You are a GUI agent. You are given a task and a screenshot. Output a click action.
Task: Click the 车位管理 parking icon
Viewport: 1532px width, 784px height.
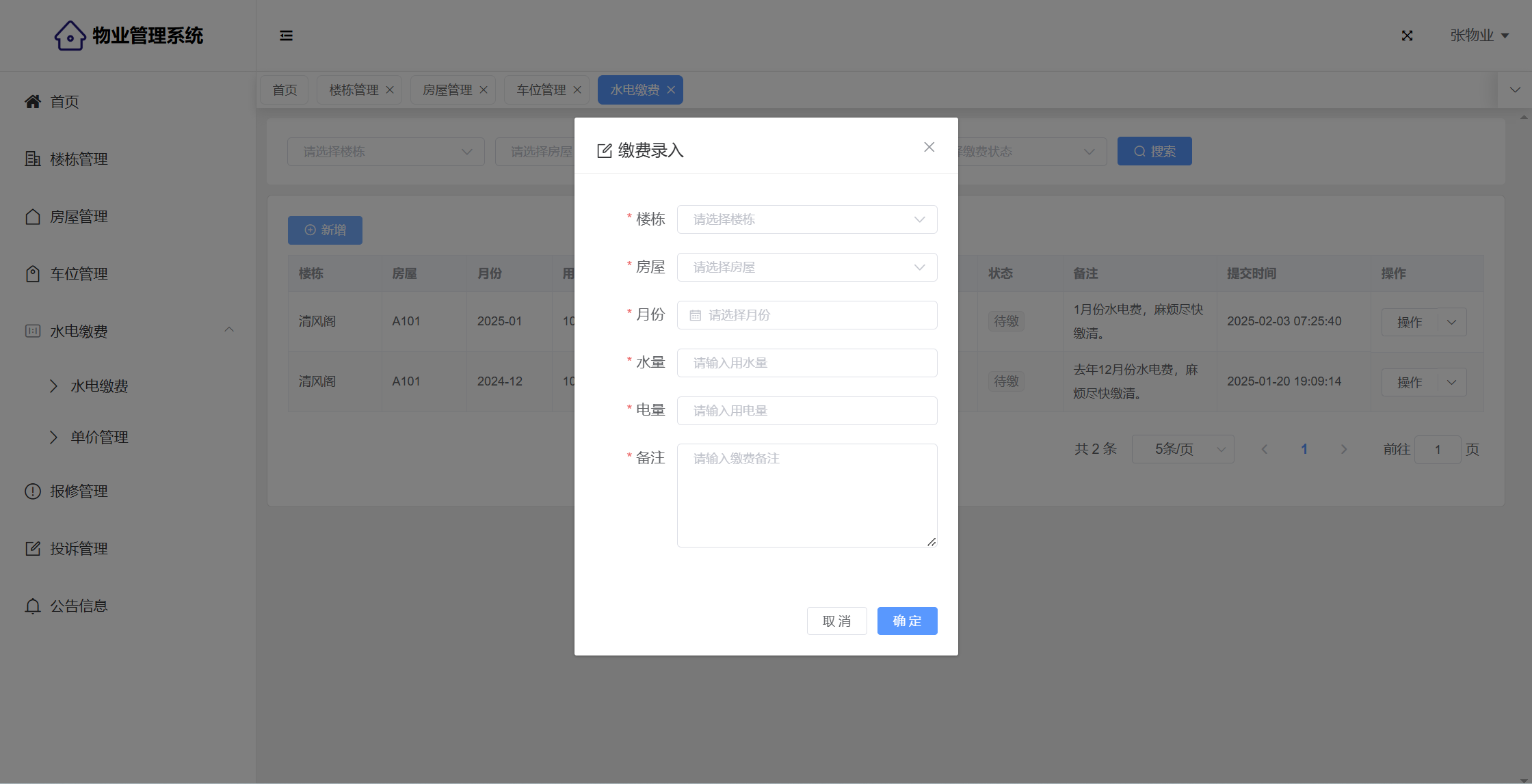[33, 274]
